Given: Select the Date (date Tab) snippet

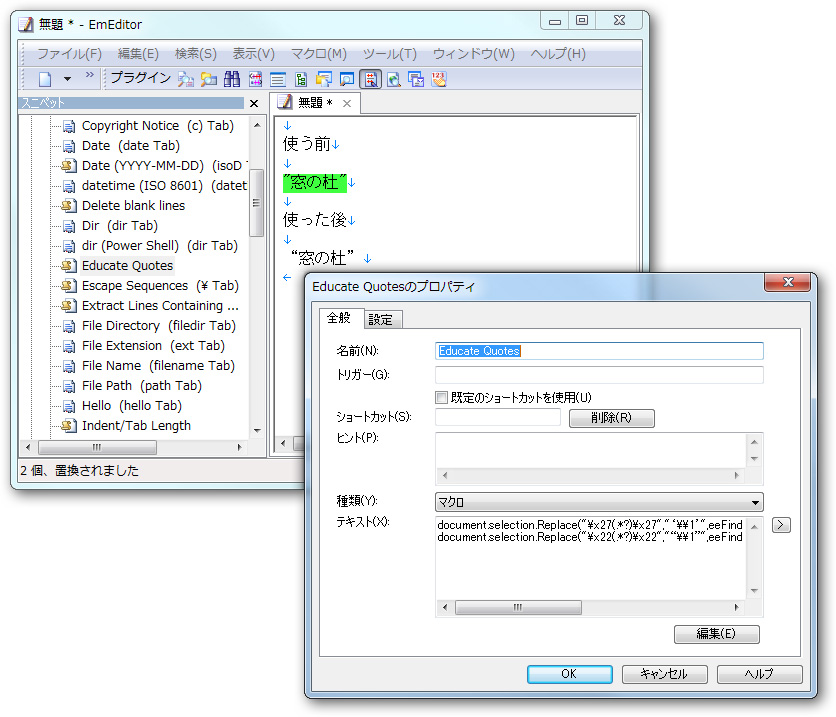Looking at the screenshot, I should tap(131, 146).
